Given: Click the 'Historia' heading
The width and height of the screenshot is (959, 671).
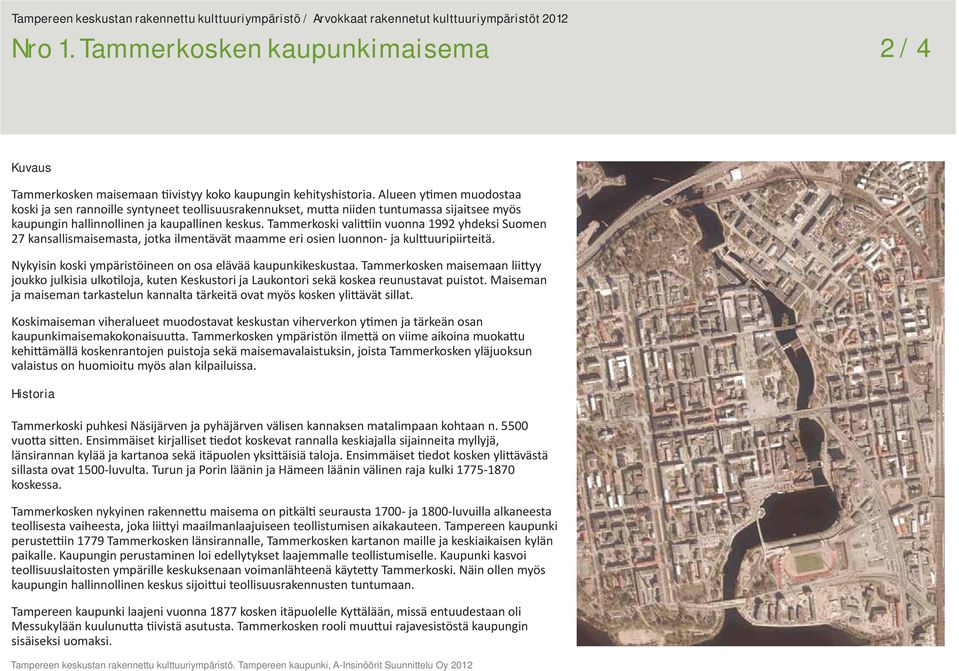Looking at the screenshot, I should 33,394.
